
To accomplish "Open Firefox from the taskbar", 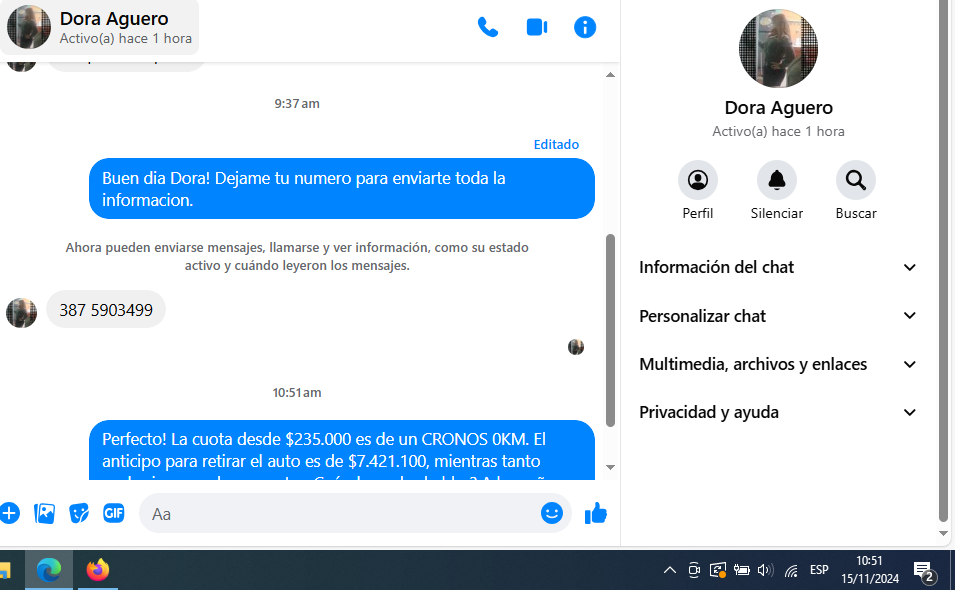I will [97, 570].
